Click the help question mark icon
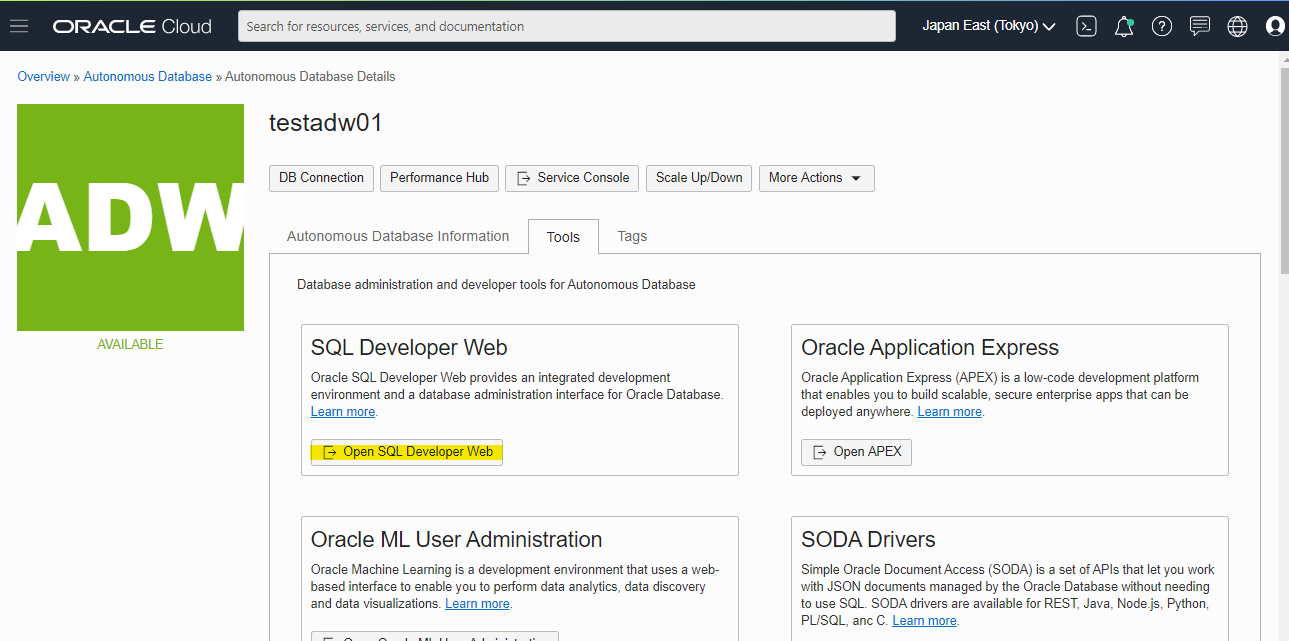The image size is (1289, 641). 1161,26
